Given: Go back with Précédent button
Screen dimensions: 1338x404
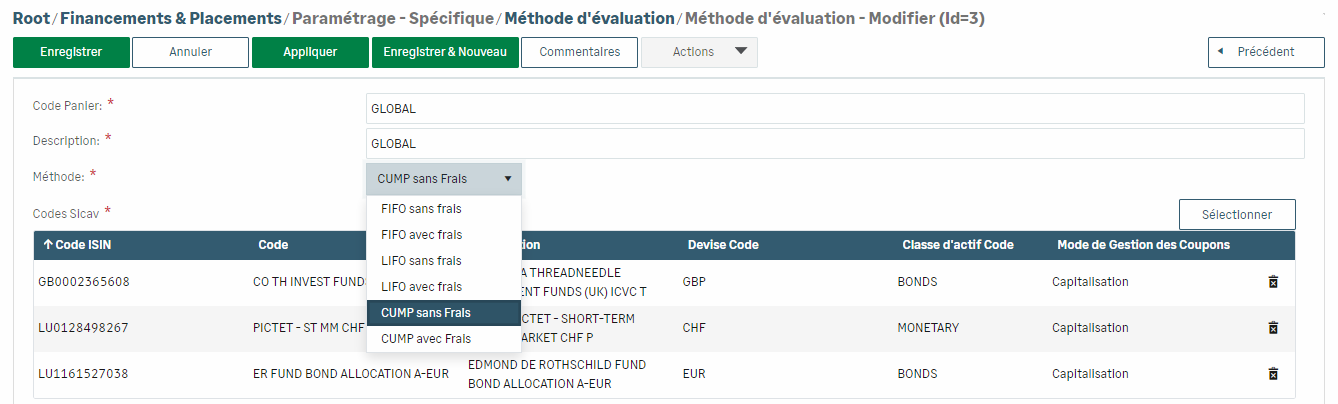Looking at the screenshot, I should (x=1266, y=52).
